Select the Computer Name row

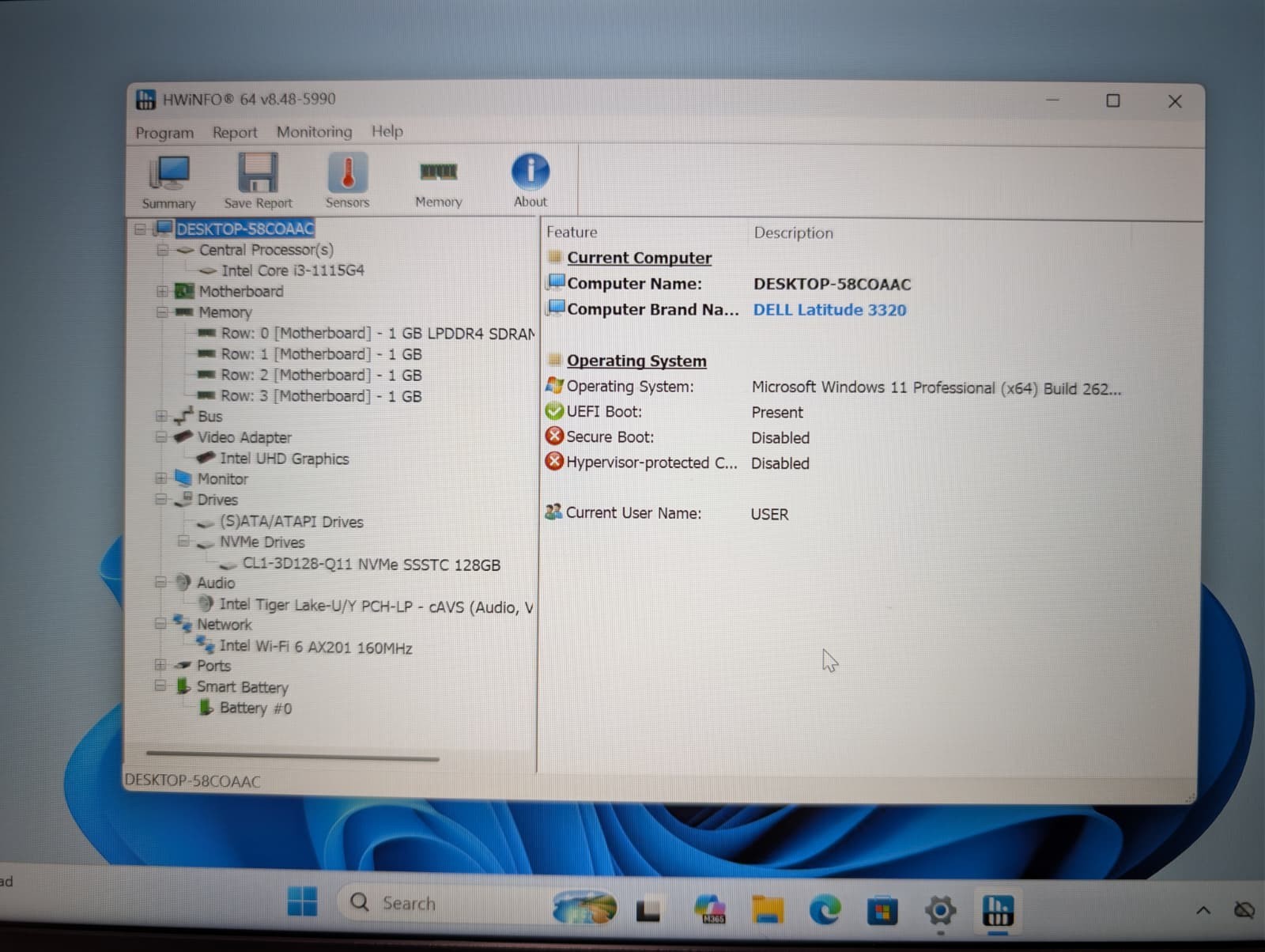point(728,284)
